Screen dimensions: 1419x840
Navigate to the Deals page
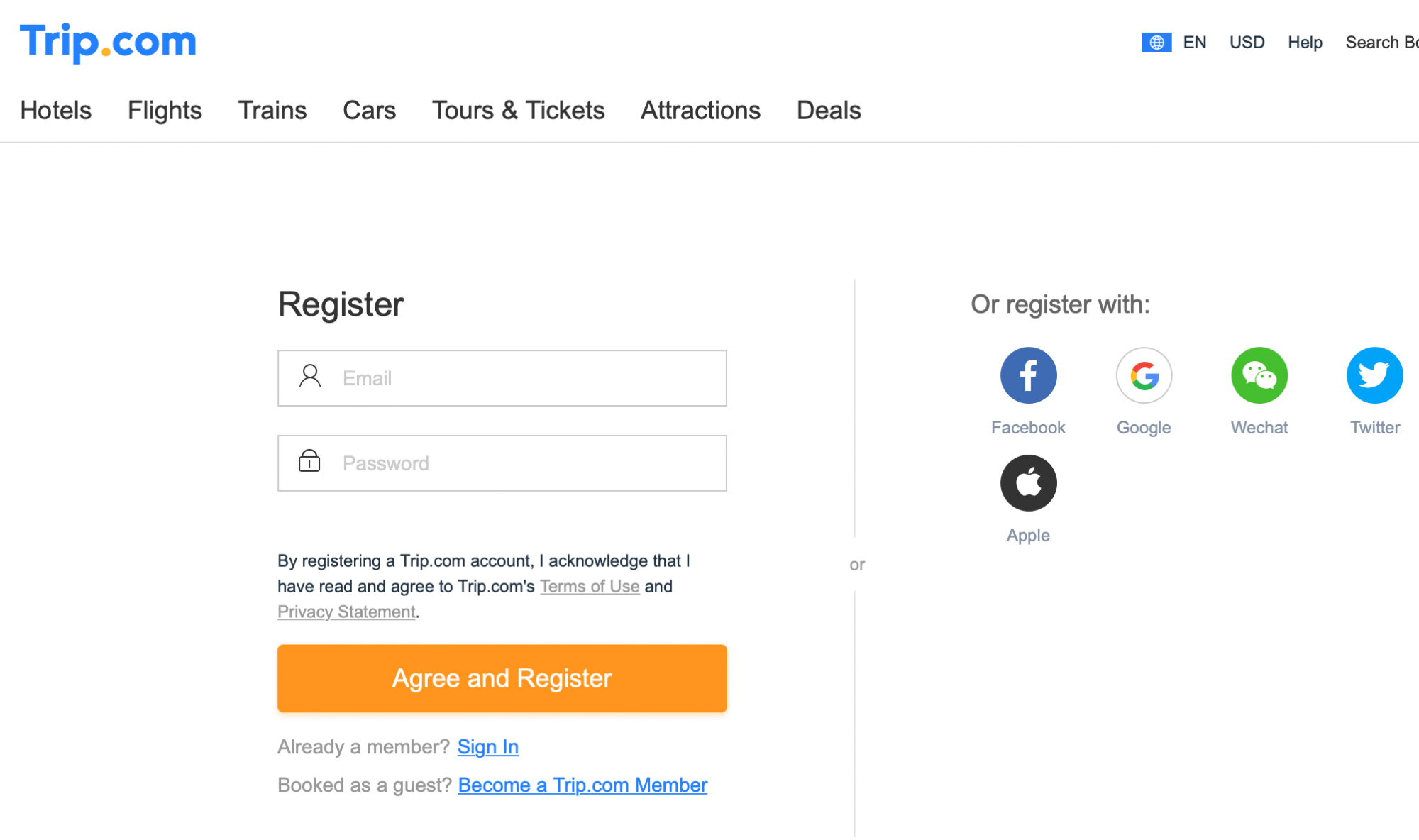(x=829, y=111)
